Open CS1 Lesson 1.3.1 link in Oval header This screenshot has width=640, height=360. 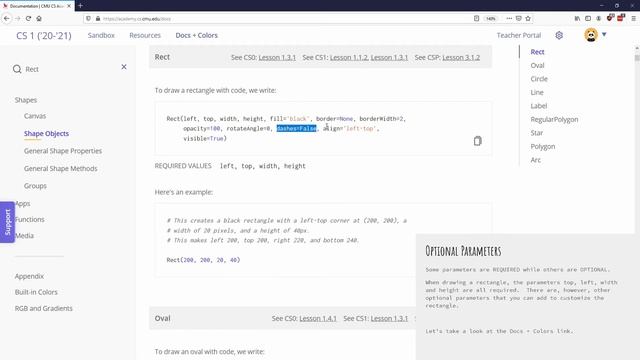click(x=389, y=318)
